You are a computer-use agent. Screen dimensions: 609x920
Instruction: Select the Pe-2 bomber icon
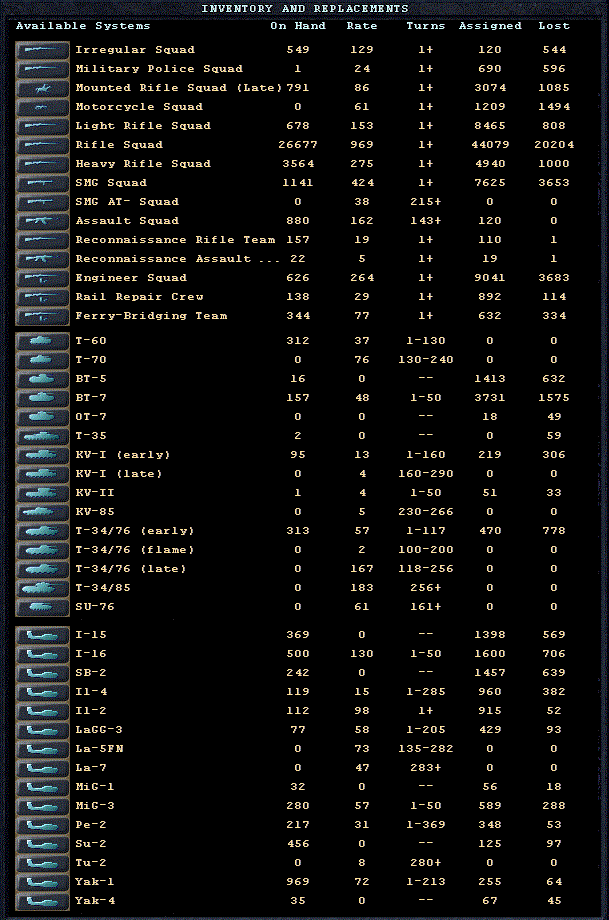[42, 825]
